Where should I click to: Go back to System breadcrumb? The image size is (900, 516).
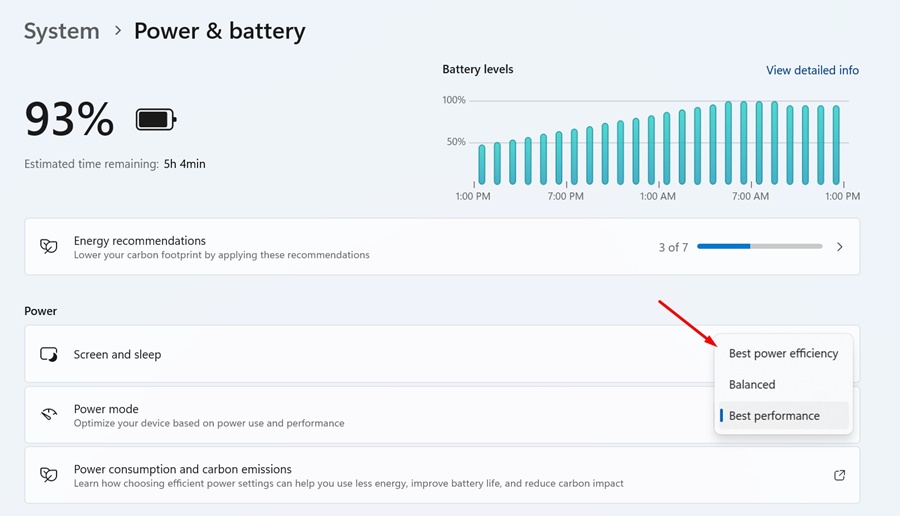(x=62, y=31)
